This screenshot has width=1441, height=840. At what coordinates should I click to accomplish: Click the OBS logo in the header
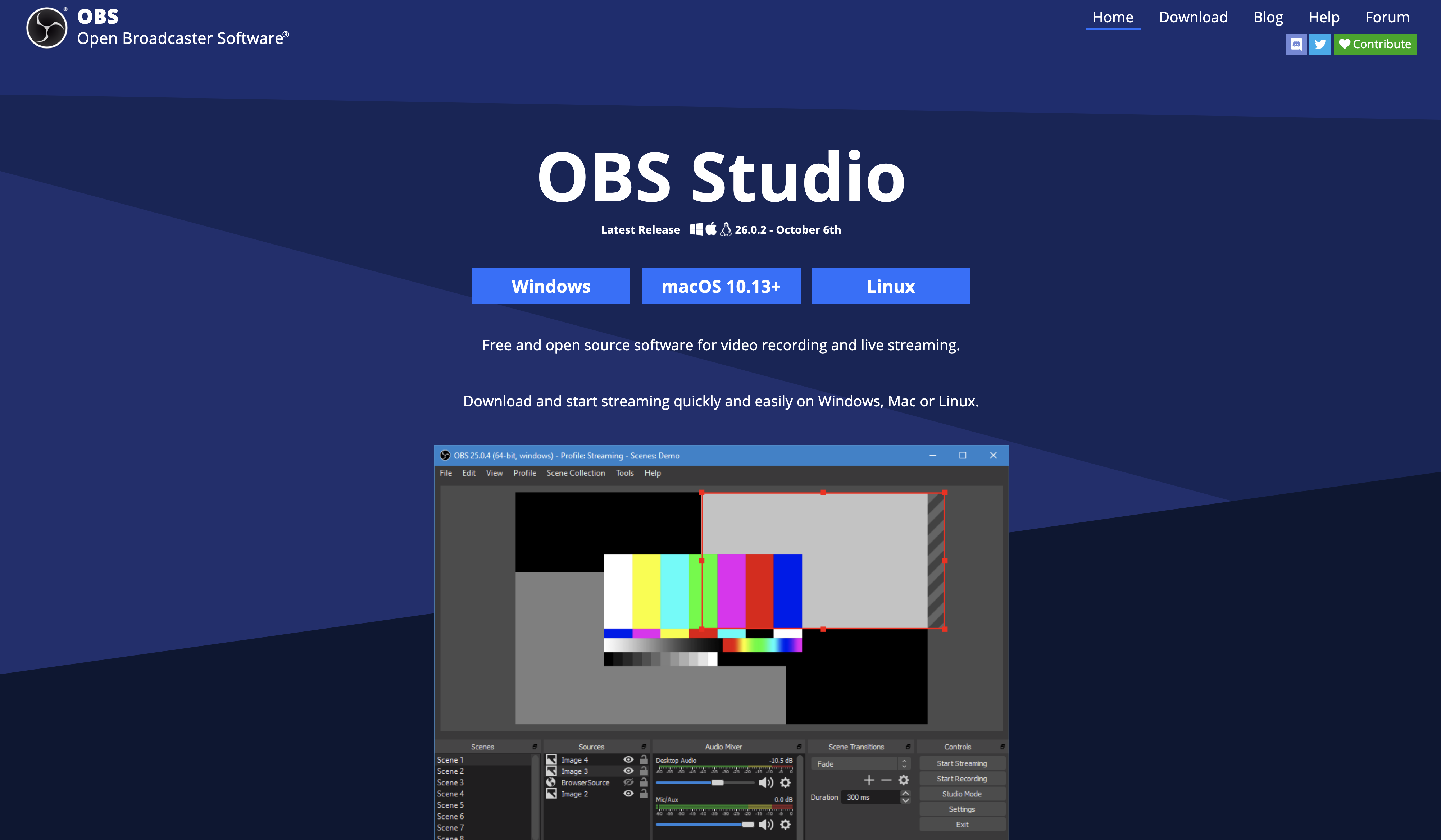pyautogui.click(x=47, y=27)
